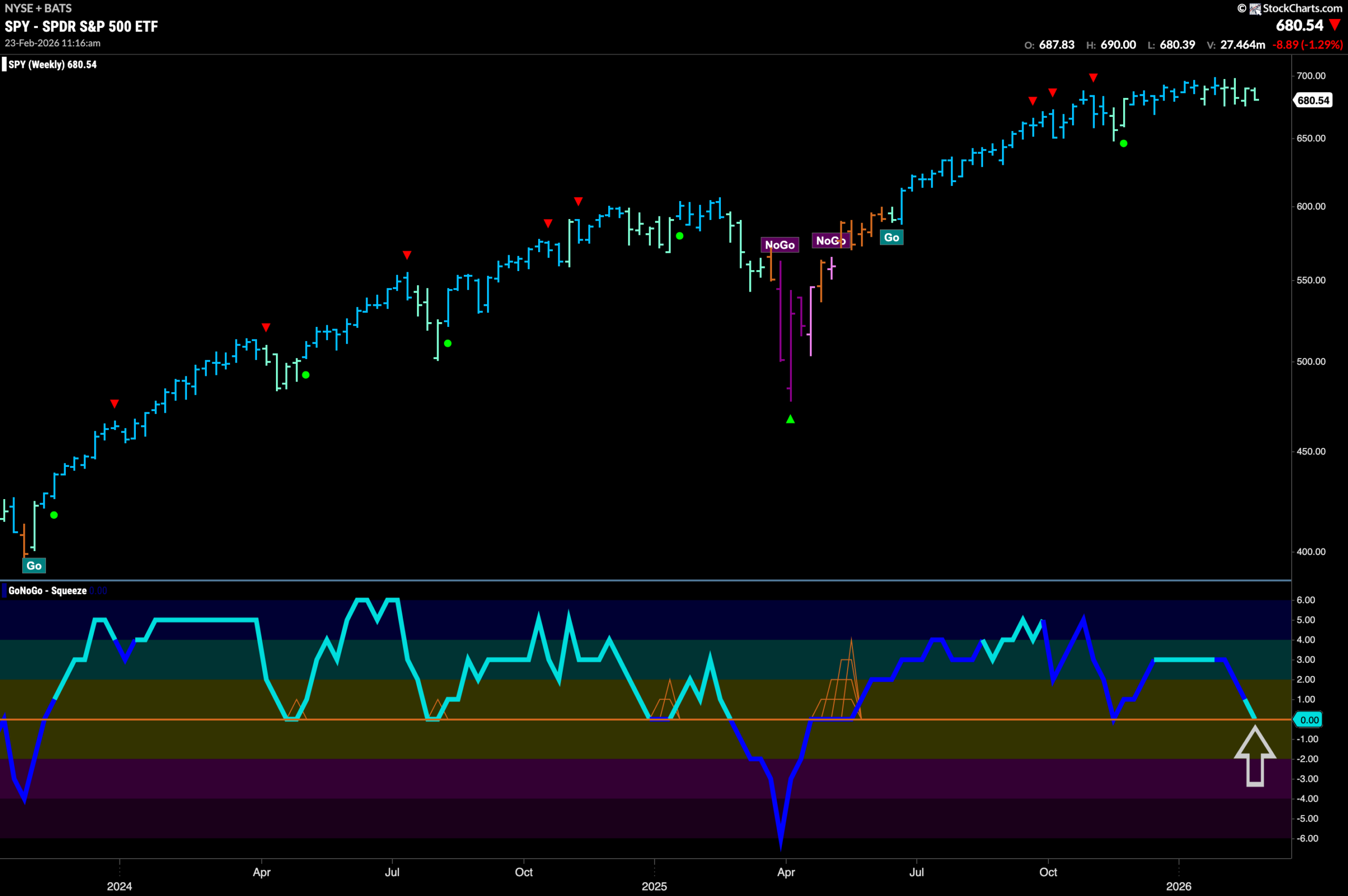
Task: Click the green dot at the April 2024 pullback
Action: tap(306, 375)
